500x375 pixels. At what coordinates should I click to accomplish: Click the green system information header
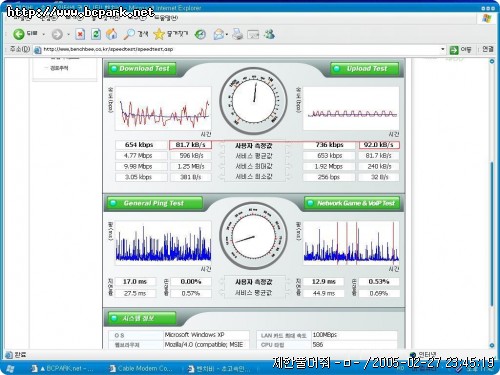[142, 318]
